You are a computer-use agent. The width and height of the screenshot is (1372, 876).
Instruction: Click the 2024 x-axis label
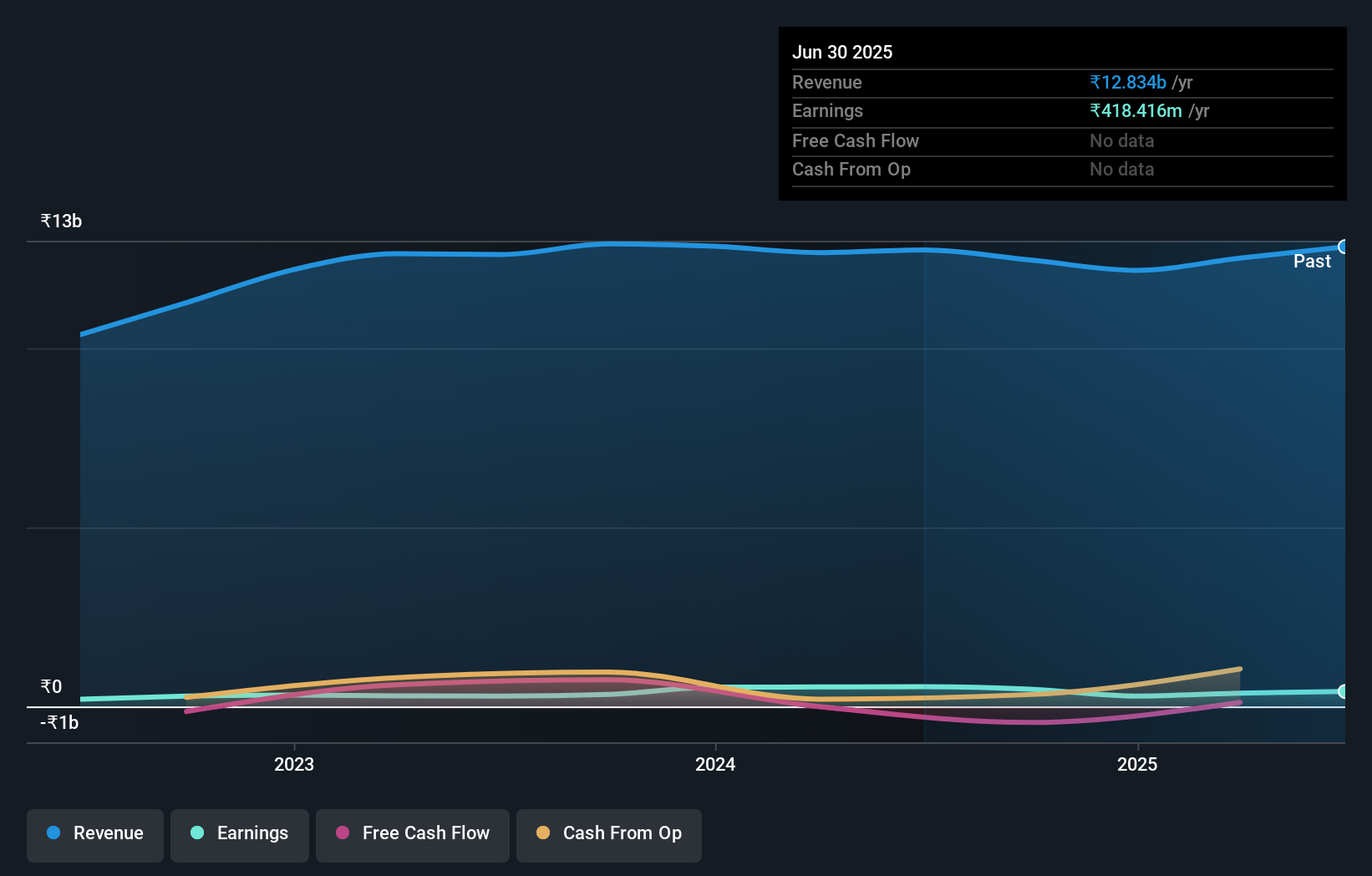coord(715,764)
